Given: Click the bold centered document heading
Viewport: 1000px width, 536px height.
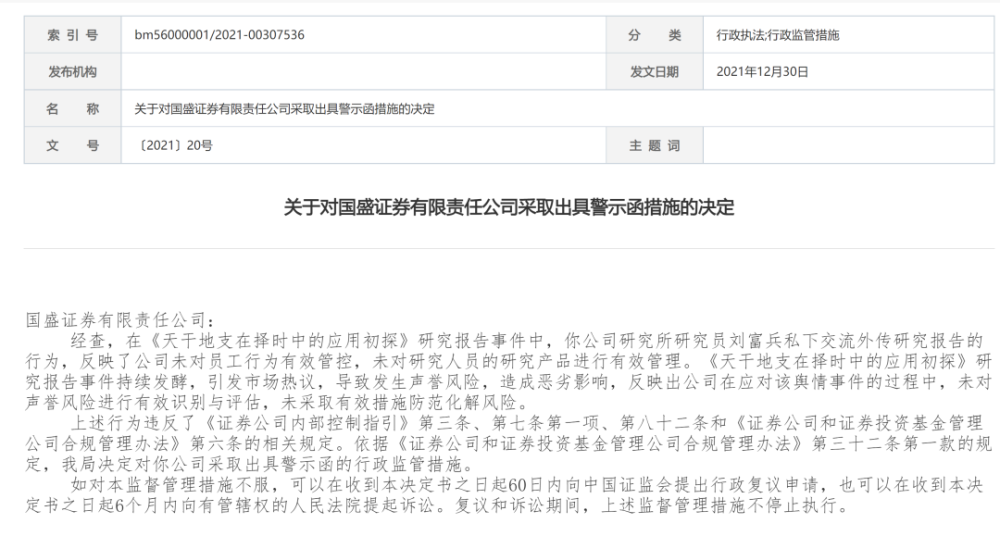Looking at the screenshot, I should (x=509, y=207).
